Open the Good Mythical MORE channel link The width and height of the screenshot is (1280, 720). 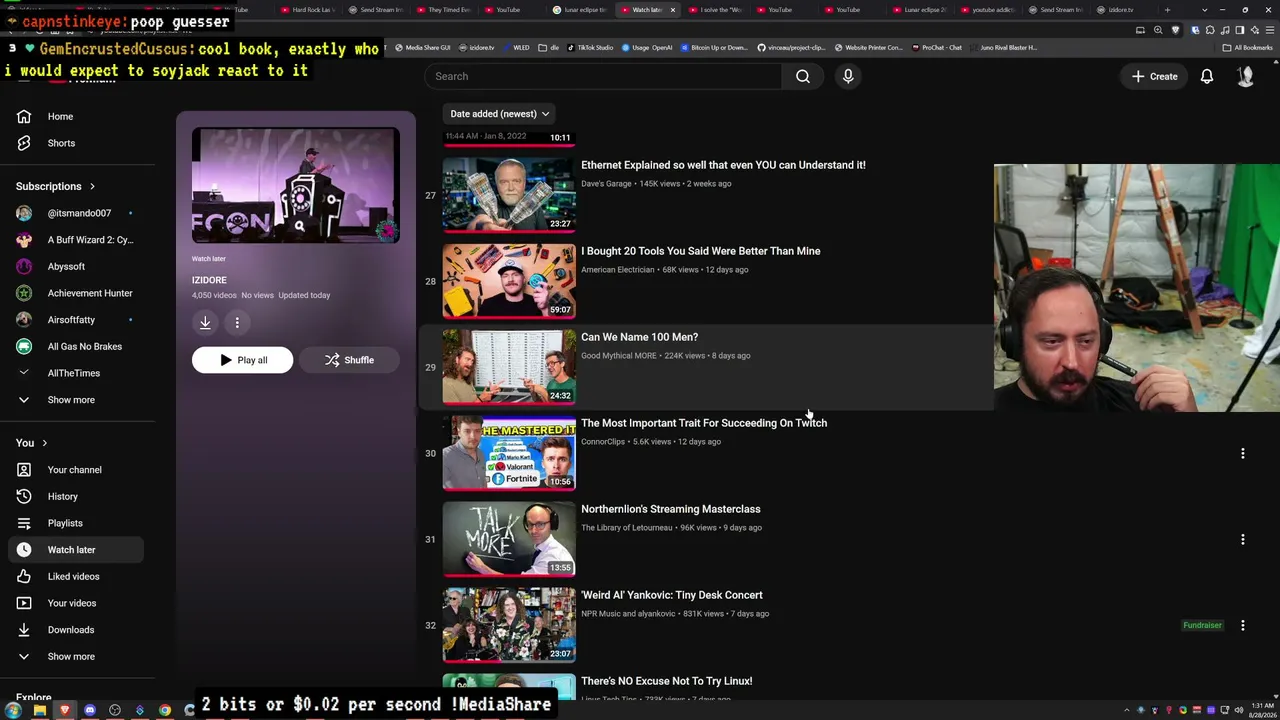click(x=619, y=356)
